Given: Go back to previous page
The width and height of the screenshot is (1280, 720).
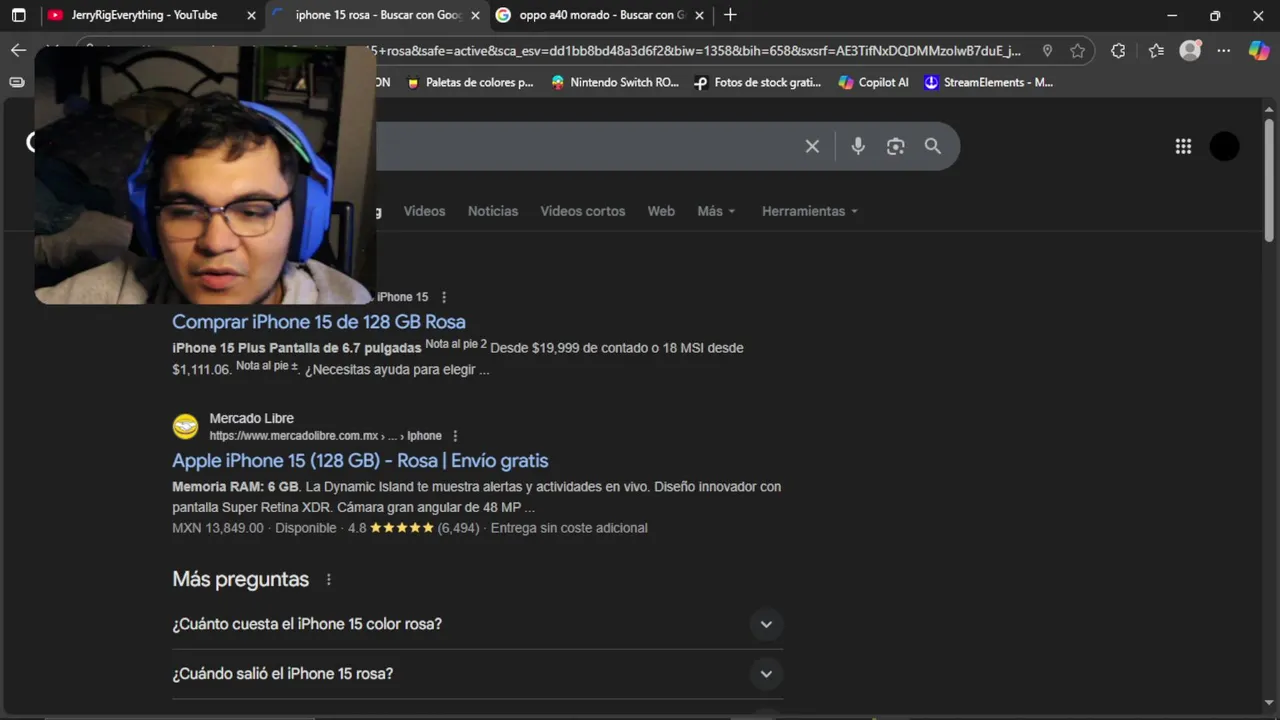Looking at the screenshot, I should 18,50.
